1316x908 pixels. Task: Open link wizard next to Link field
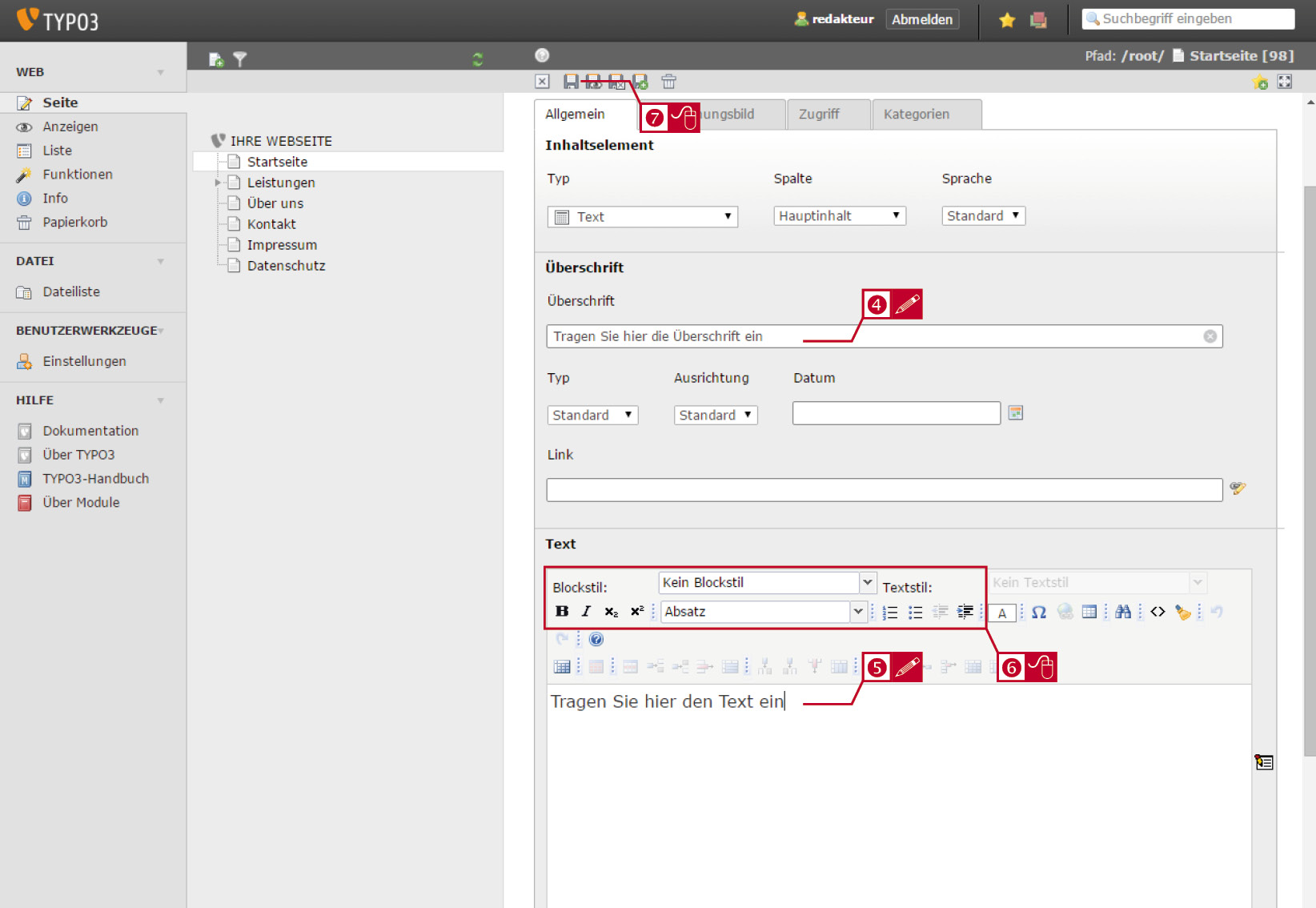pos(1238,488)
